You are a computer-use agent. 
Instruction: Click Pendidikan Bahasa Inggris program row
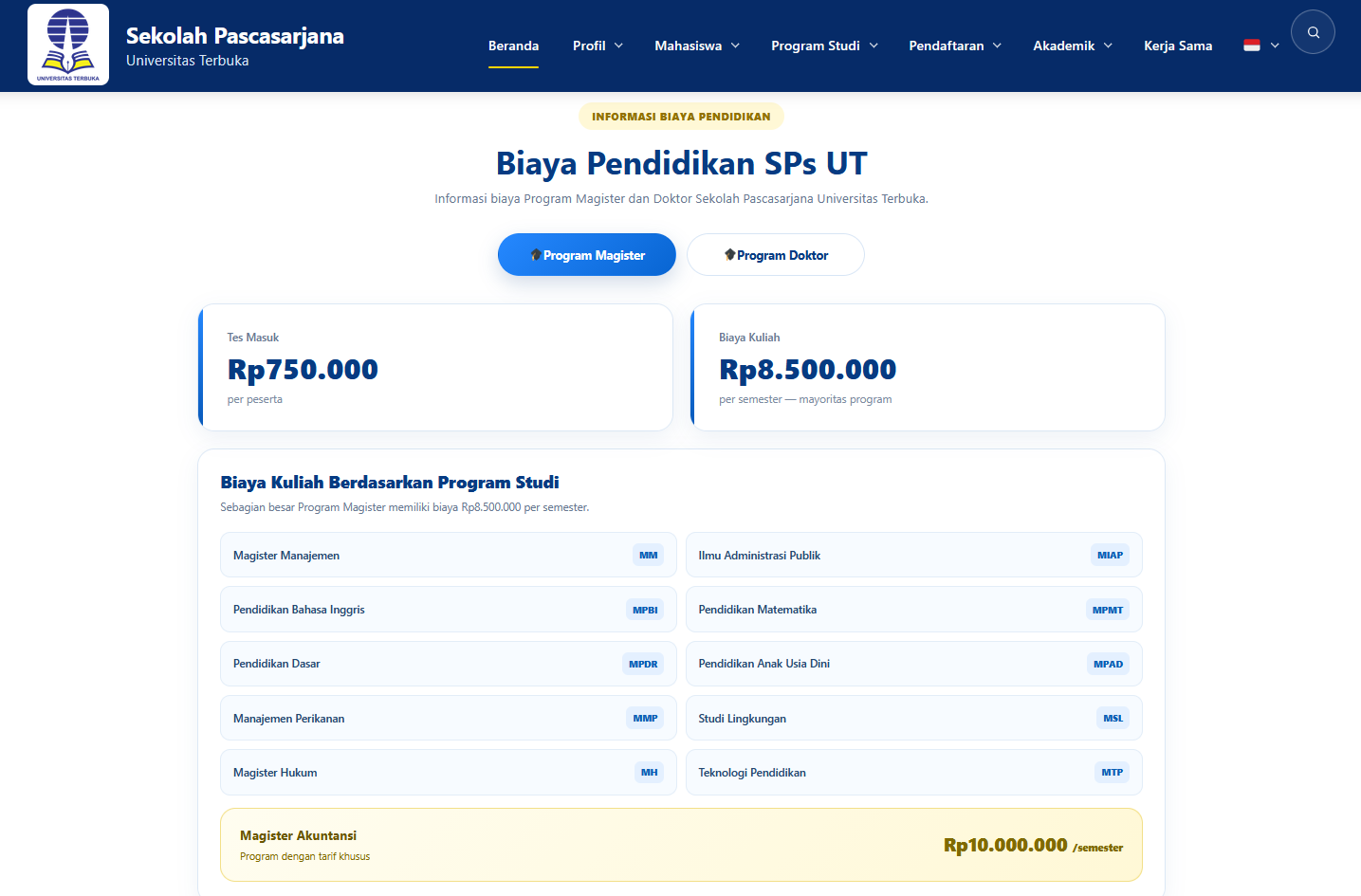coord(449,610)
